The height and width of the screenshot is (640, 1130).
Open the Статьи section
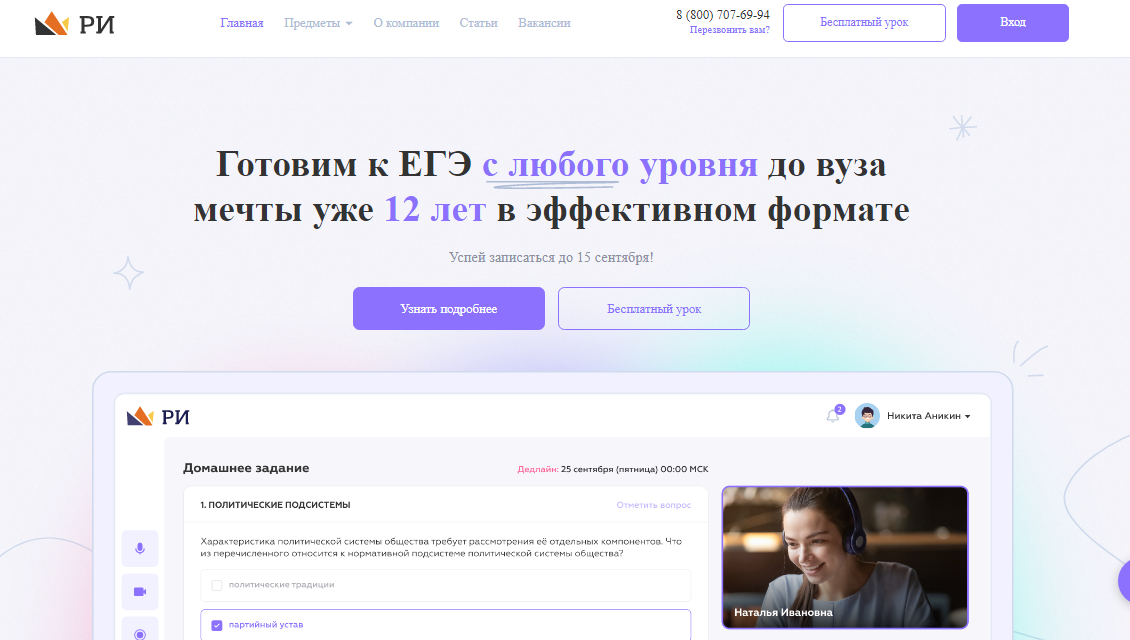click(x=479, y=23)
